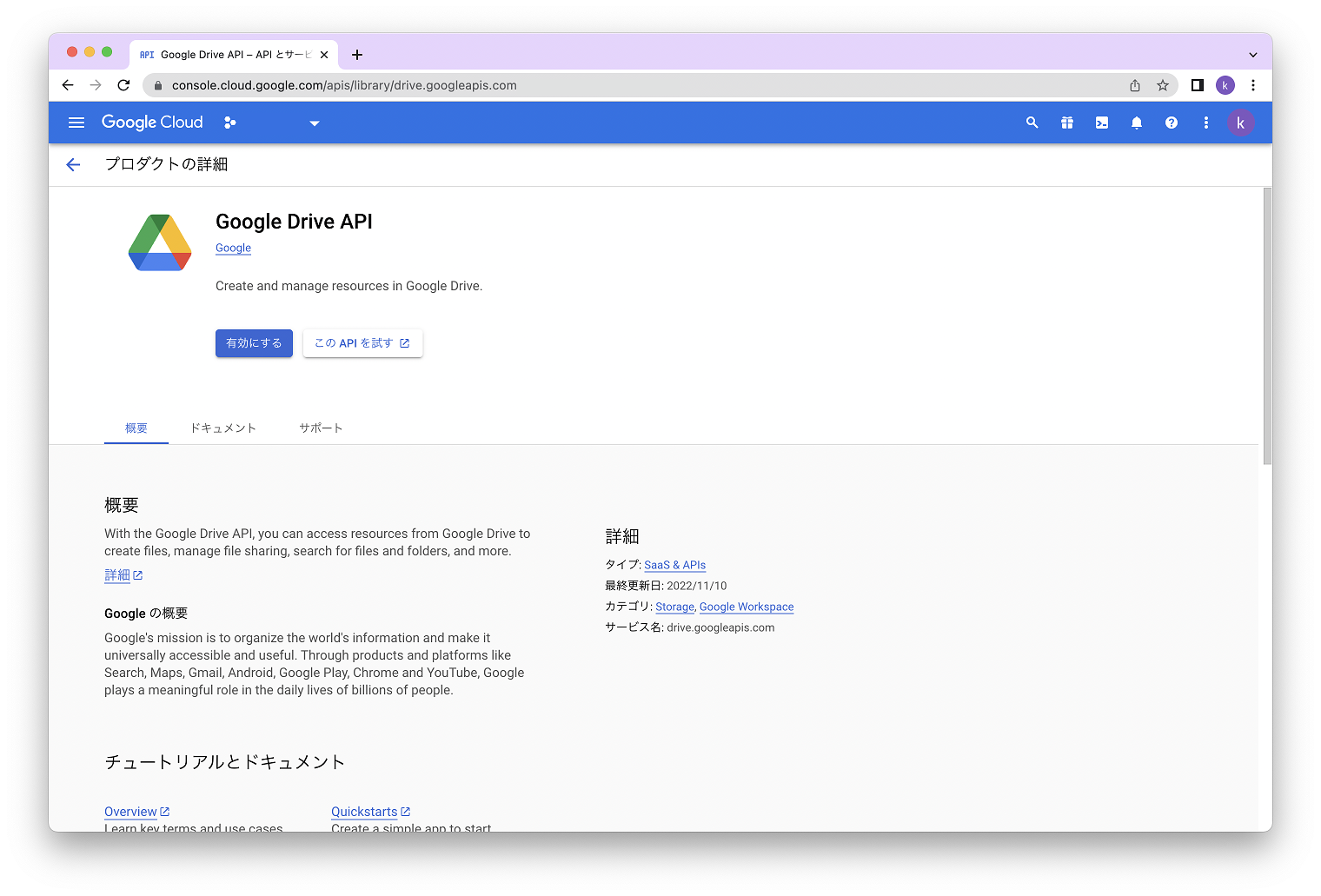Click the browser forward arrow
The image size is (1321, 896).
96,85
